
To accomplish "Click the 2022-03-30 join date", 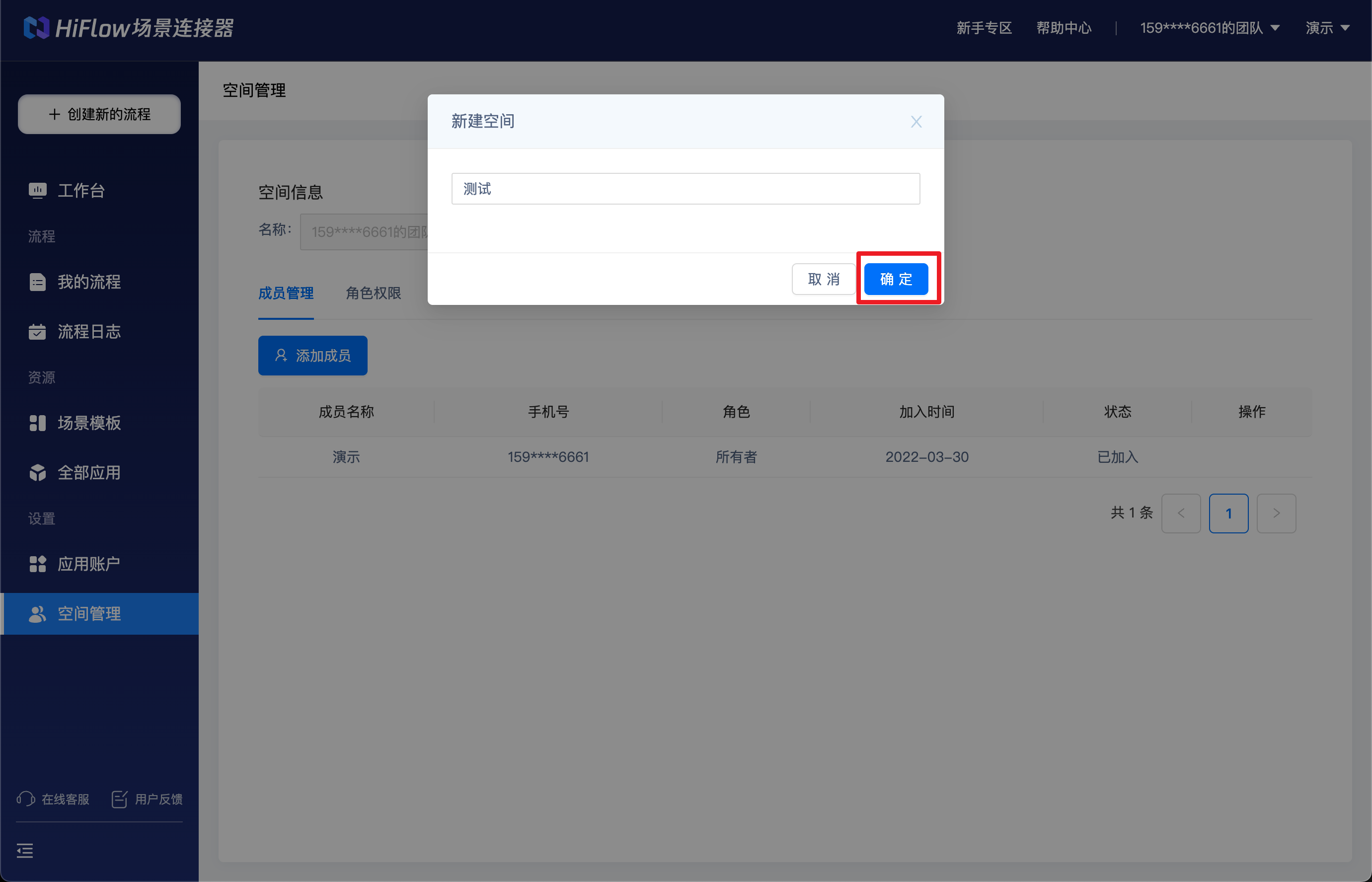I will point(927,457).
